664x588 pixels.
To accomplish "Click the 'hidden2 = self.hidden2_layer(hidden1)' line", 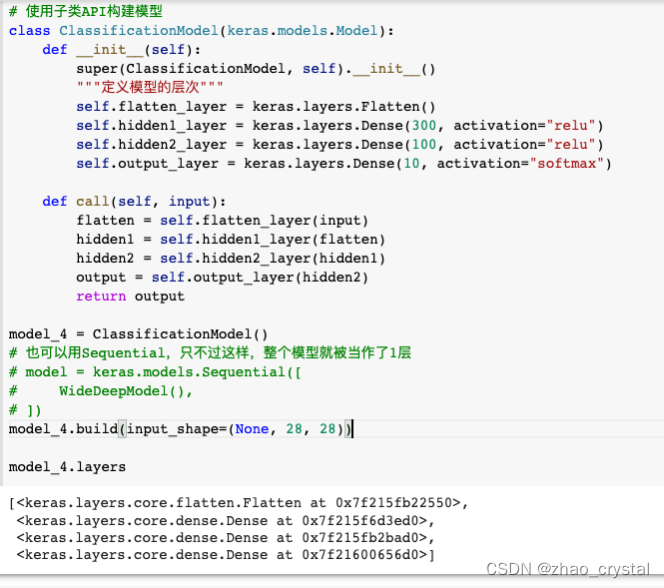I will click(x=231, y=258).
